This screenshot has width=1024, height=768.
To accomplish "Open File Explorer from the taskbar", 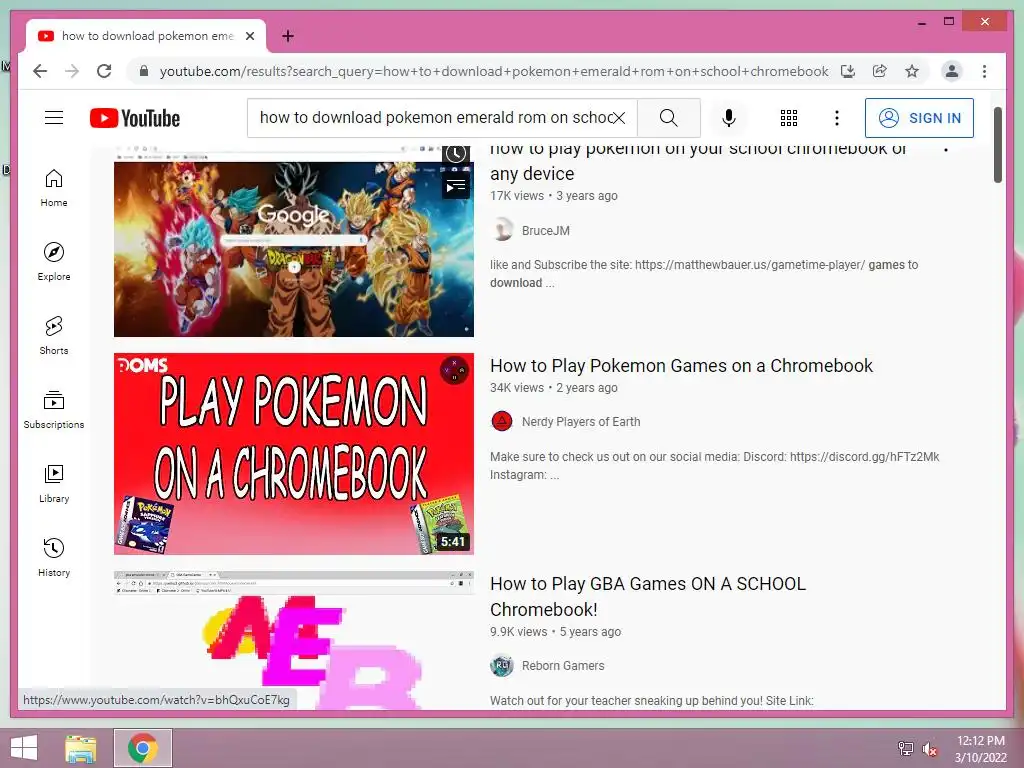I will tap(81, 748).
